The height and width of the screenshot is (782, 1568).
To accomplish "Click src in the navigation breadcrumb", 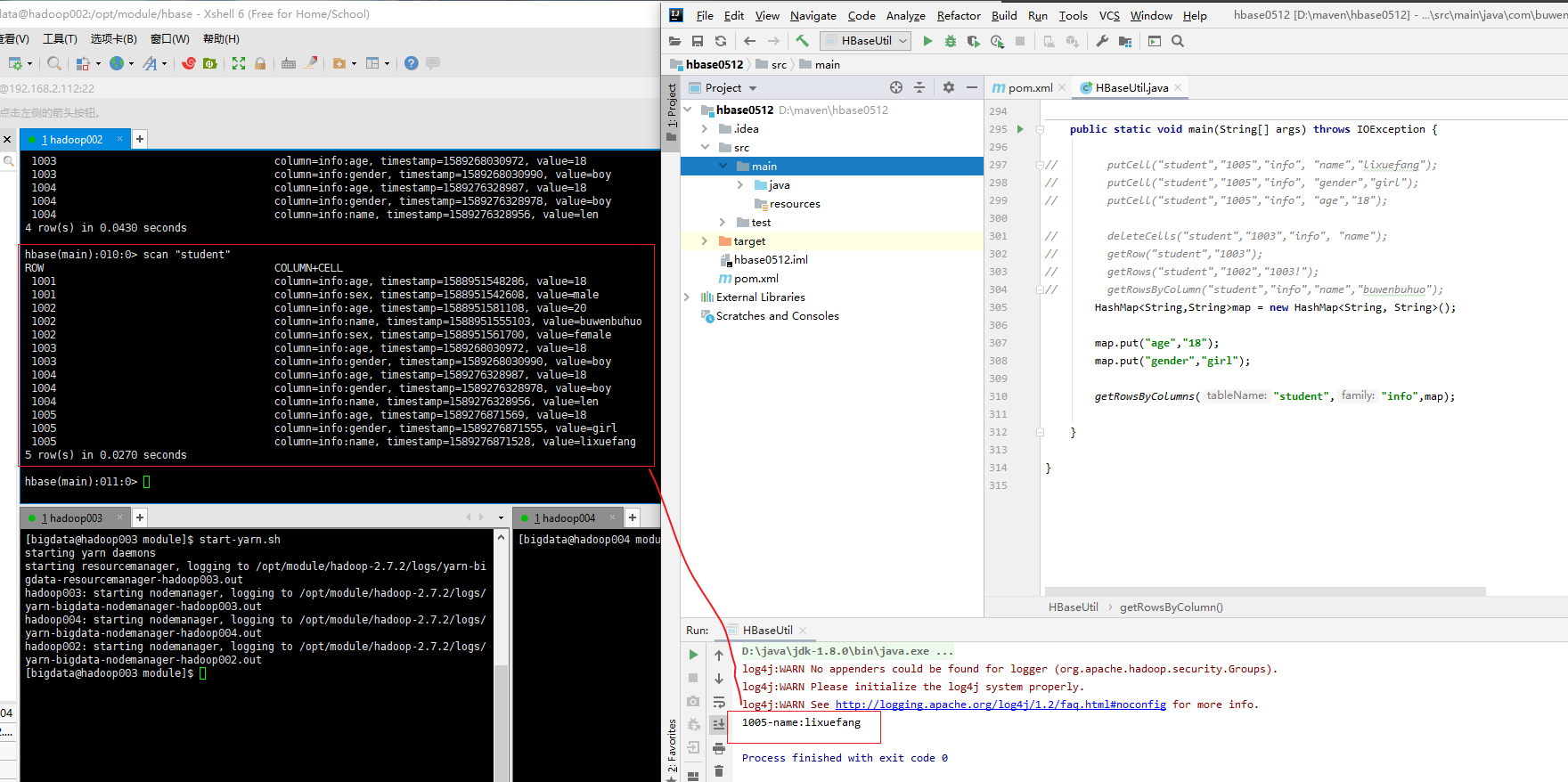I will [x=779, y=65].
